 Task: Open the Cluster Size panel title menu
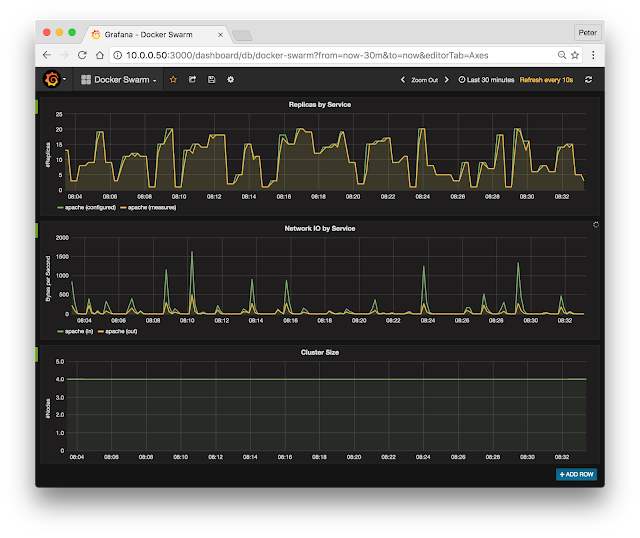pos(320,352)
